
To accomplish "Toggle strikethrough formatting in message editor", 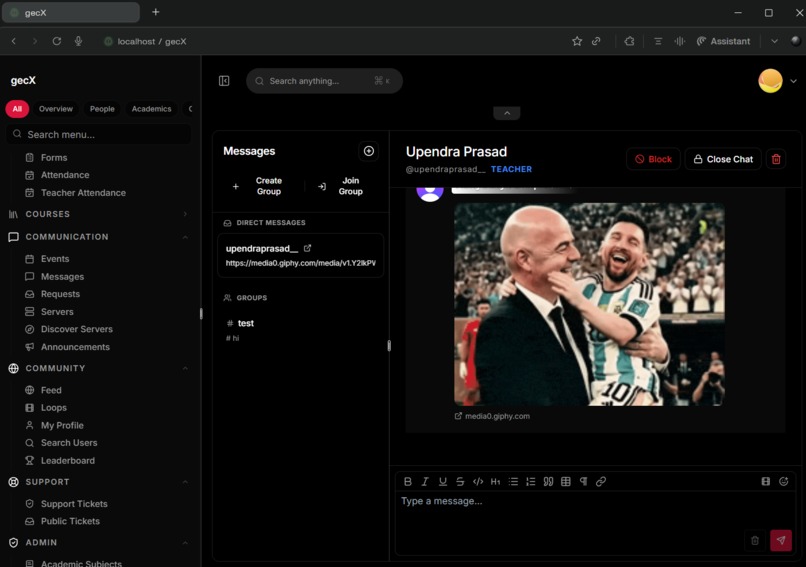I will [460, 482].
